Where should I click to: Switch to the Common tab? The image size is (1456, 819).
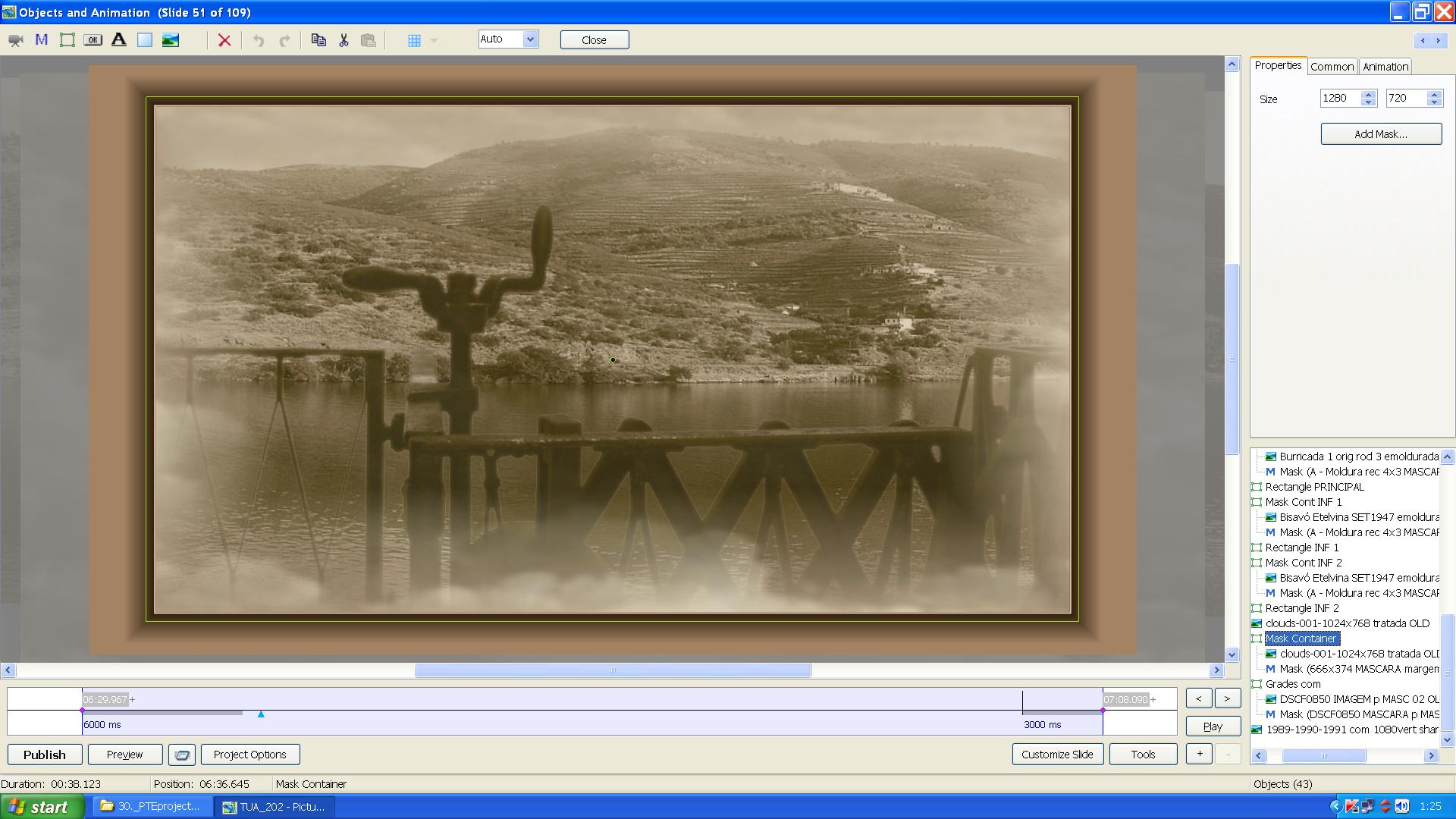coord(1332,67)
